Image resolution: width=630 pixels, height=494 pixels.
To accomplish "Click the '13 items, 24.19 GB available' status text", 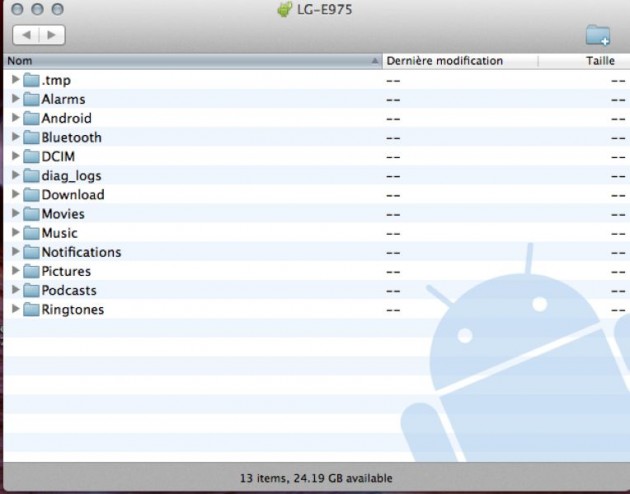I will click(316, 478).
